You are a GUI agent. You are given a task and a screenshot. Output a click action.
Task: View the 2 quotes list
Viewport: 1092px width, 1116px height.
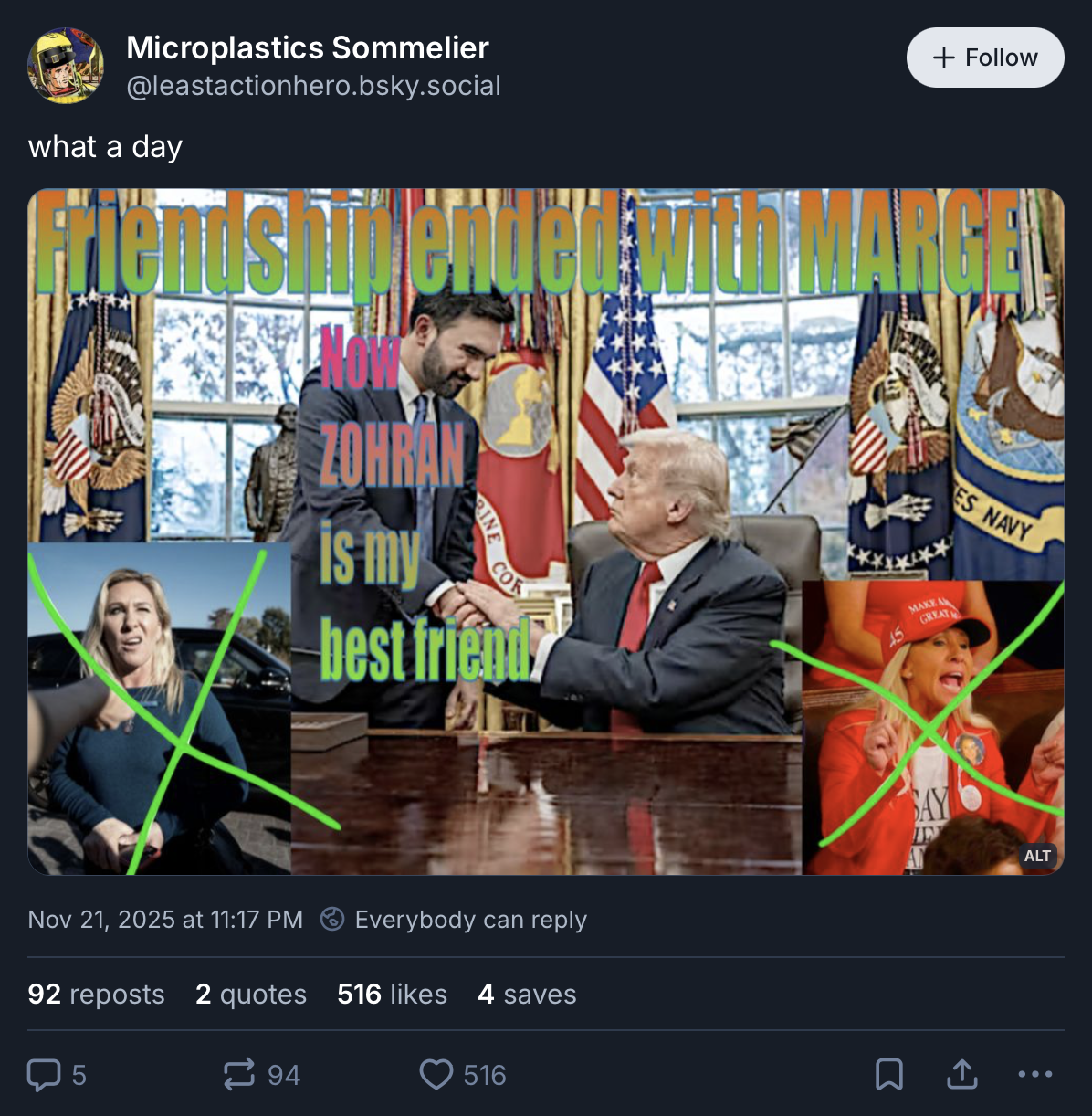click(x=251, y=994)
